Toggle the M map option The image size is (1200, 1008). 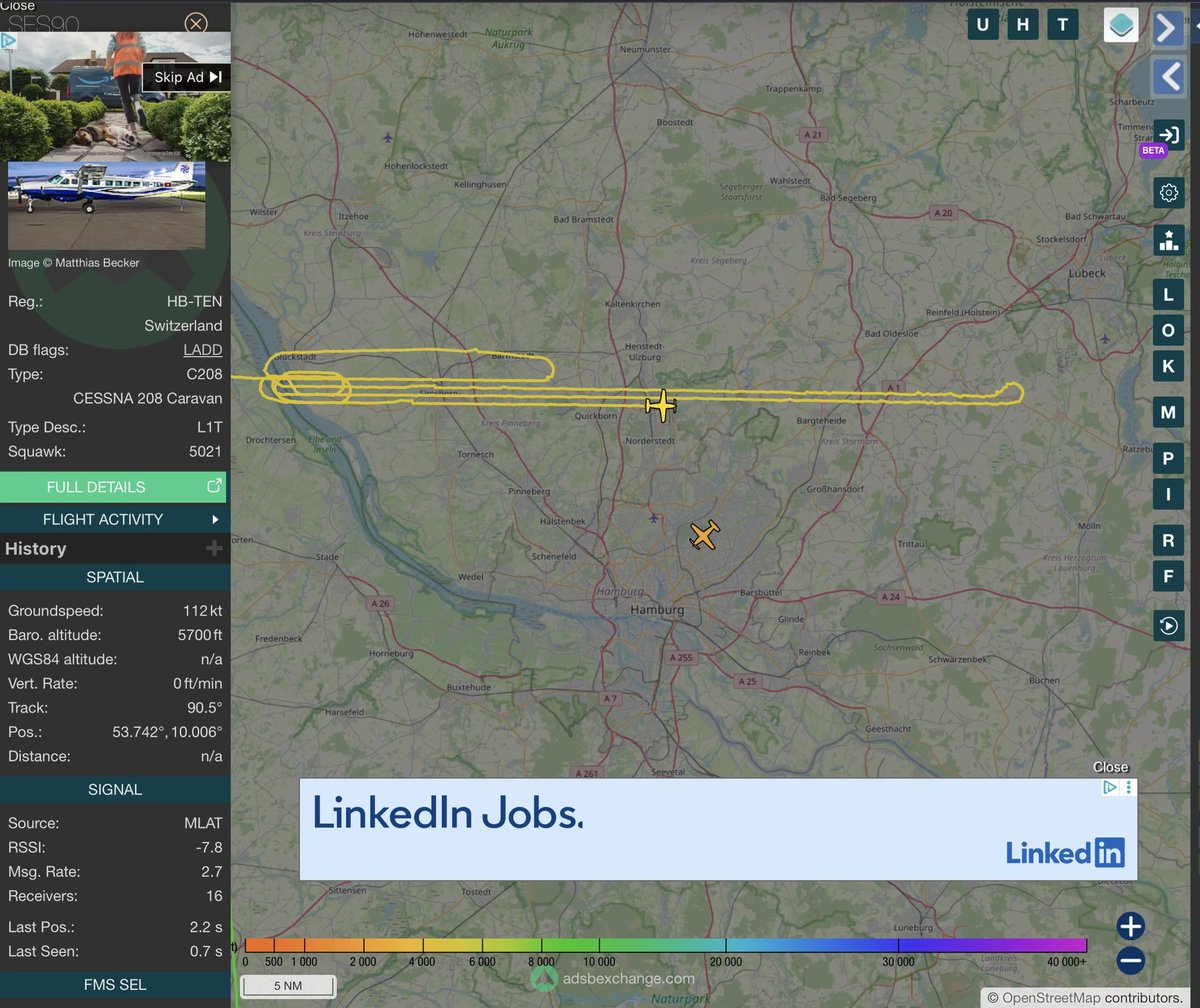(x=1168, y=412)
